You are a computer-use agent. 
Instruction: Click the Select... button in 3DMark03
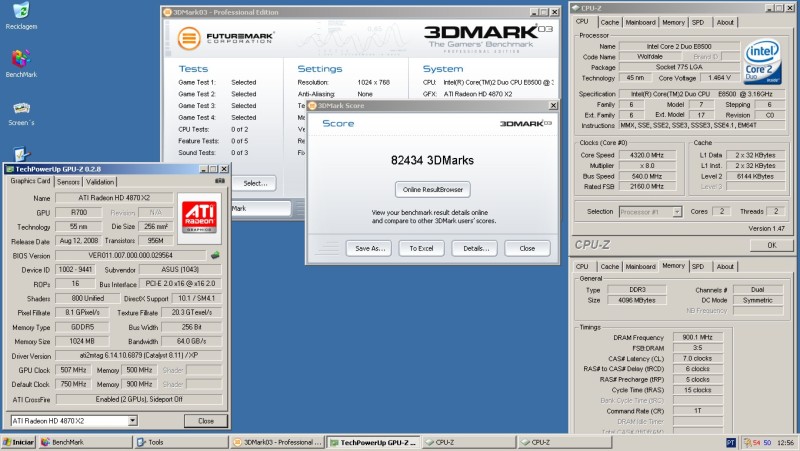tap(255, 183)
